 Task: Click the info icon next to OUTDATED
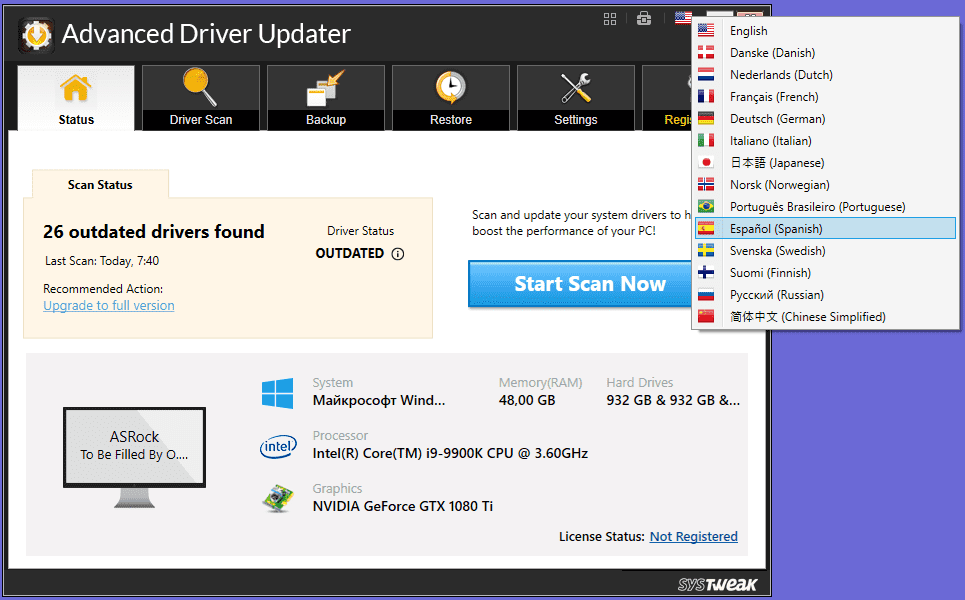pyautogui.click(x=398, y=254)
